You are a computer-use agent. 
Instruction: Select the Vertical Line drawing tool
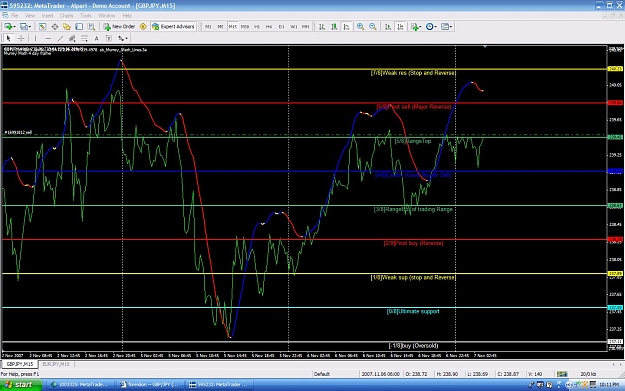[35, 38]
